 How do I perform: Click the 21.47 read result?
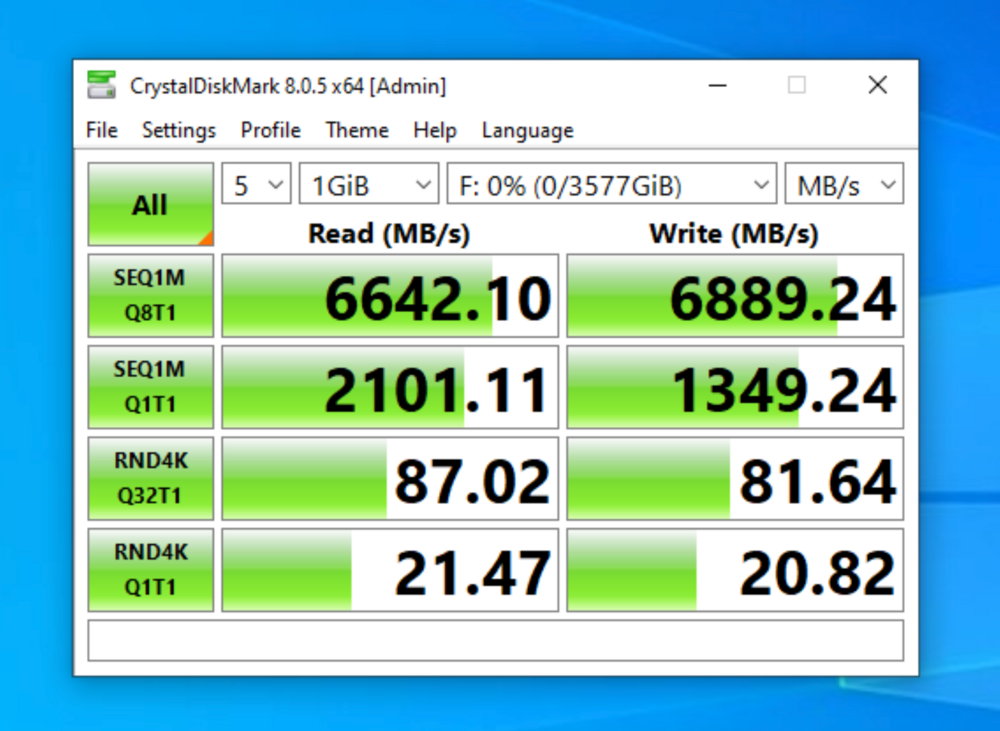pyautogui.click(x=390, y=569)
